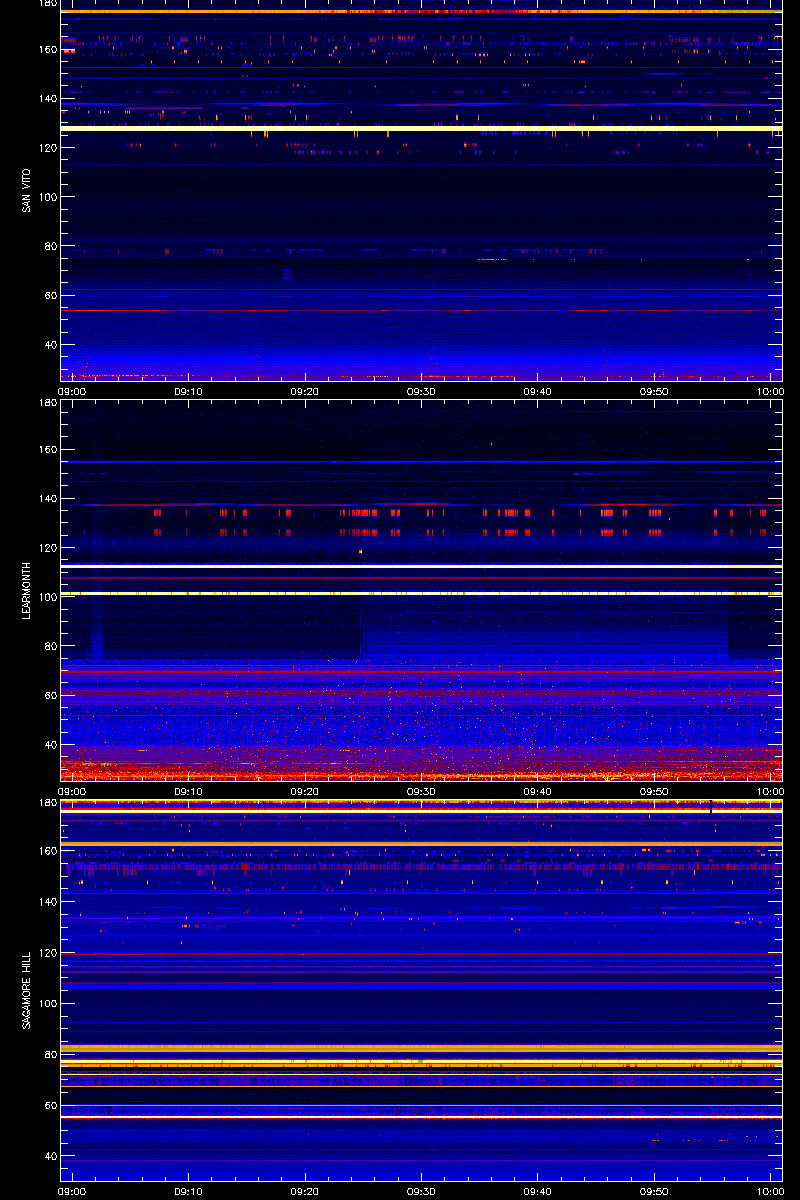Select the 09:40 time tick under San Vito panel
800x1200 pixels.
click(x=538, y=391)
